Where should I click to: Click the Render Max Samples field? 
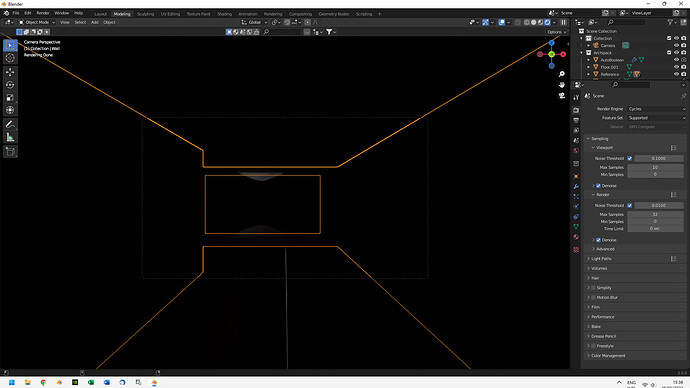pos(655,214)
